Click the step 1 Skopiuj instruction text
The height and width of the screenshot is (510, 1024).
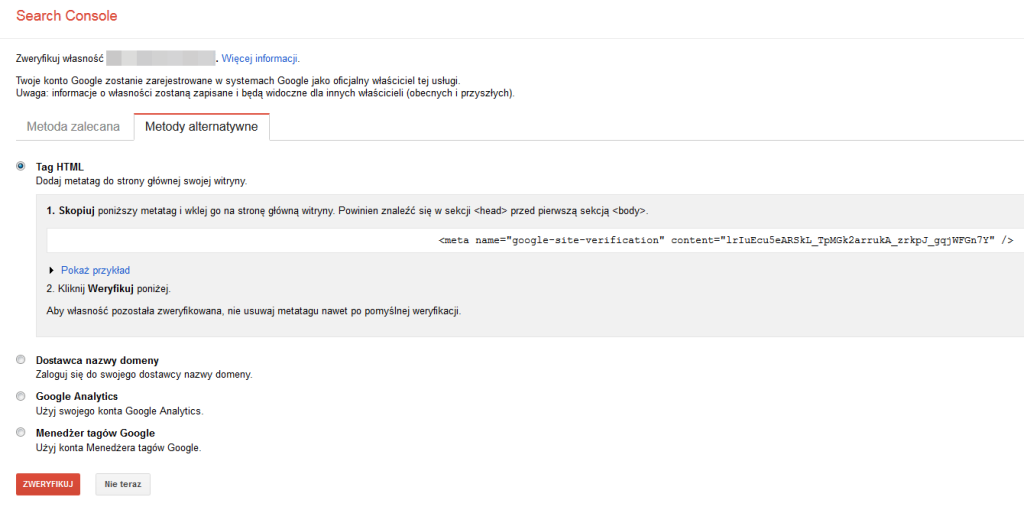347,212
